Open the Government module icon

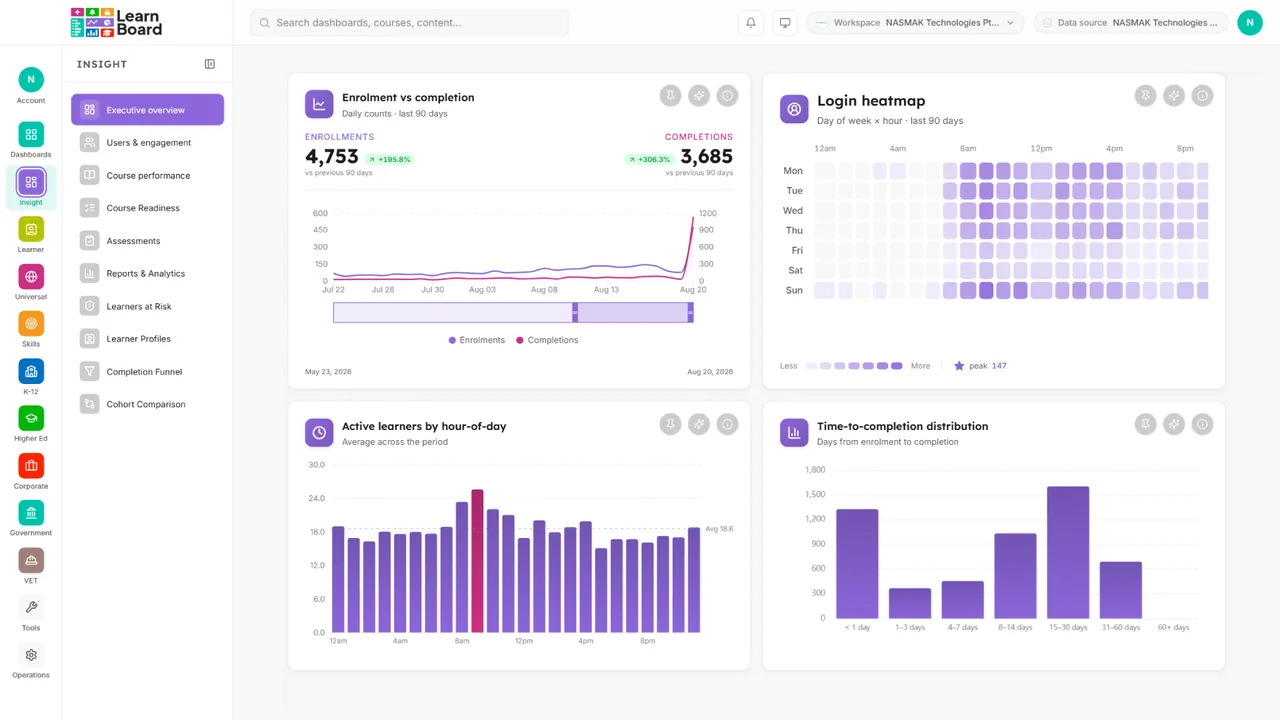31,513
